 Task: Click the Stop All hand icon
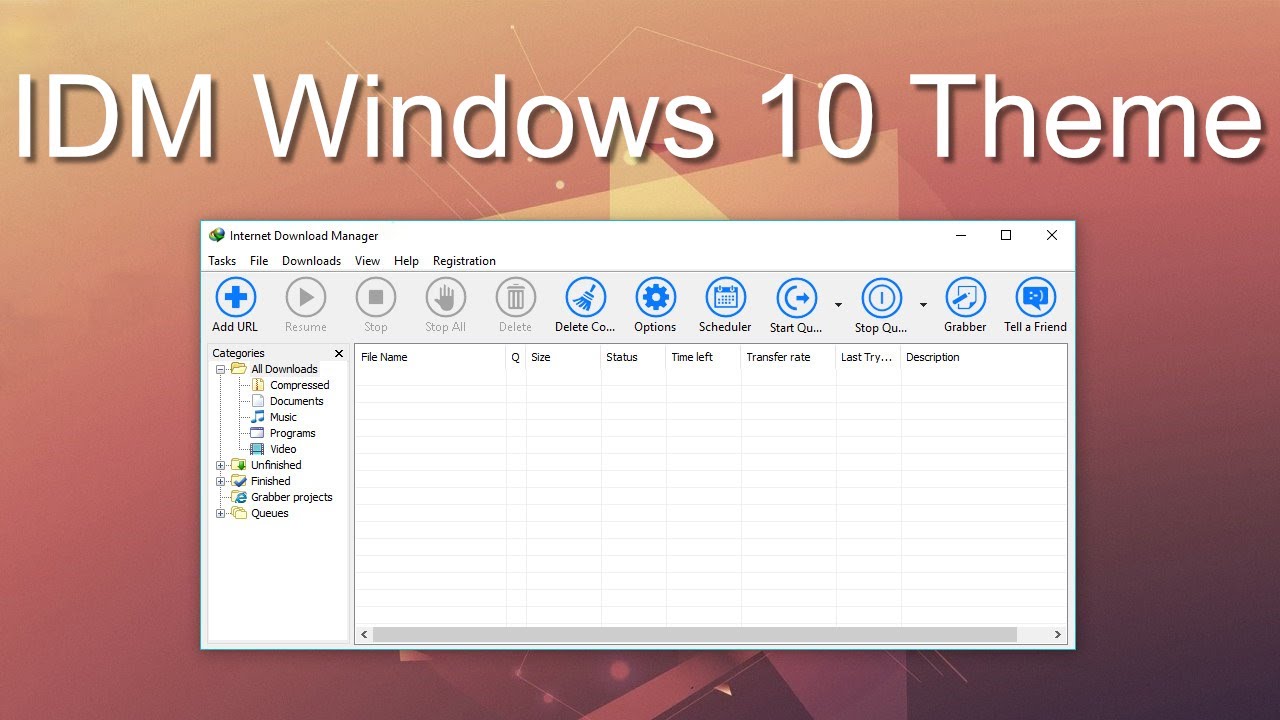(446, 297)
